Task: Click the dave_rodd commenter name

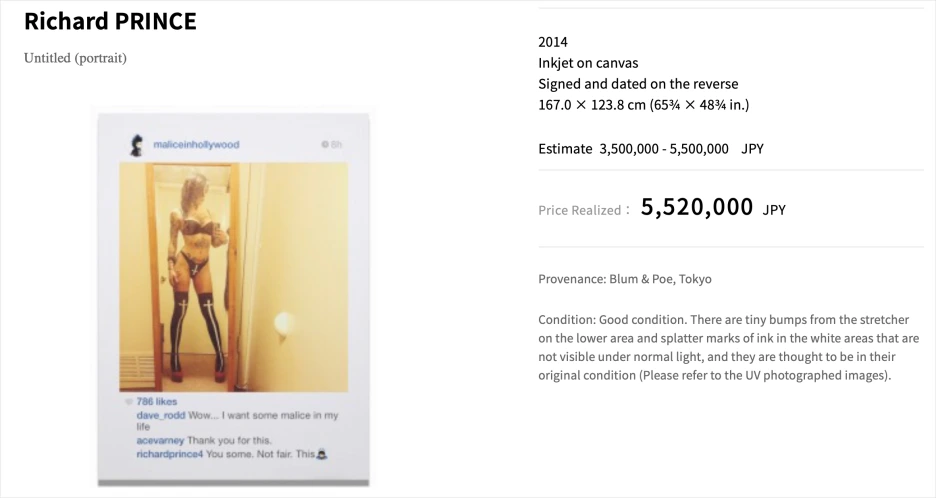Action: coord(160,415)
